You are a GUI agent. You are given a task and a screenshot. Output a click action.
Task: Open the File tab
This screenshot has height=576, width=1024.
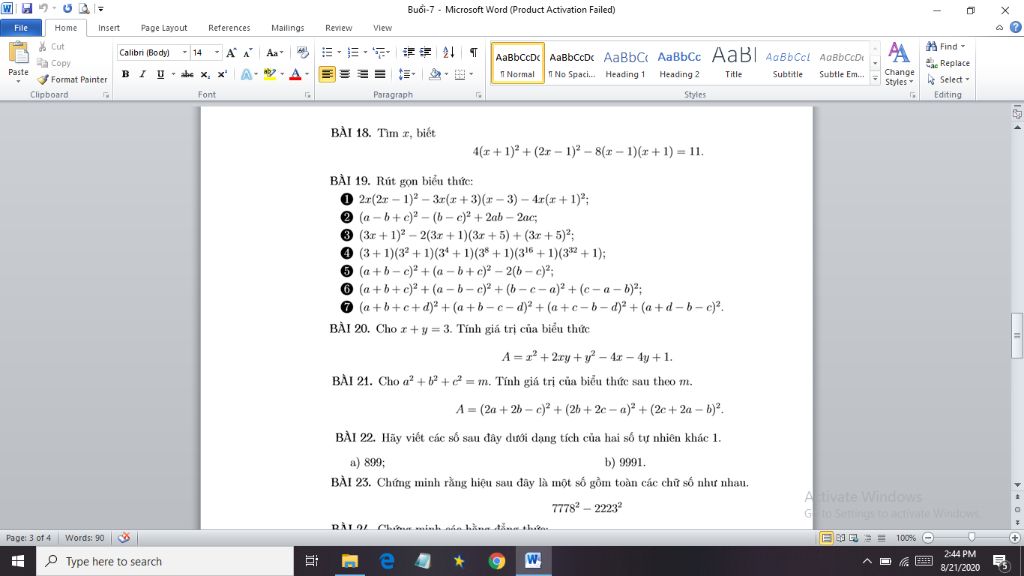point(21,27)
